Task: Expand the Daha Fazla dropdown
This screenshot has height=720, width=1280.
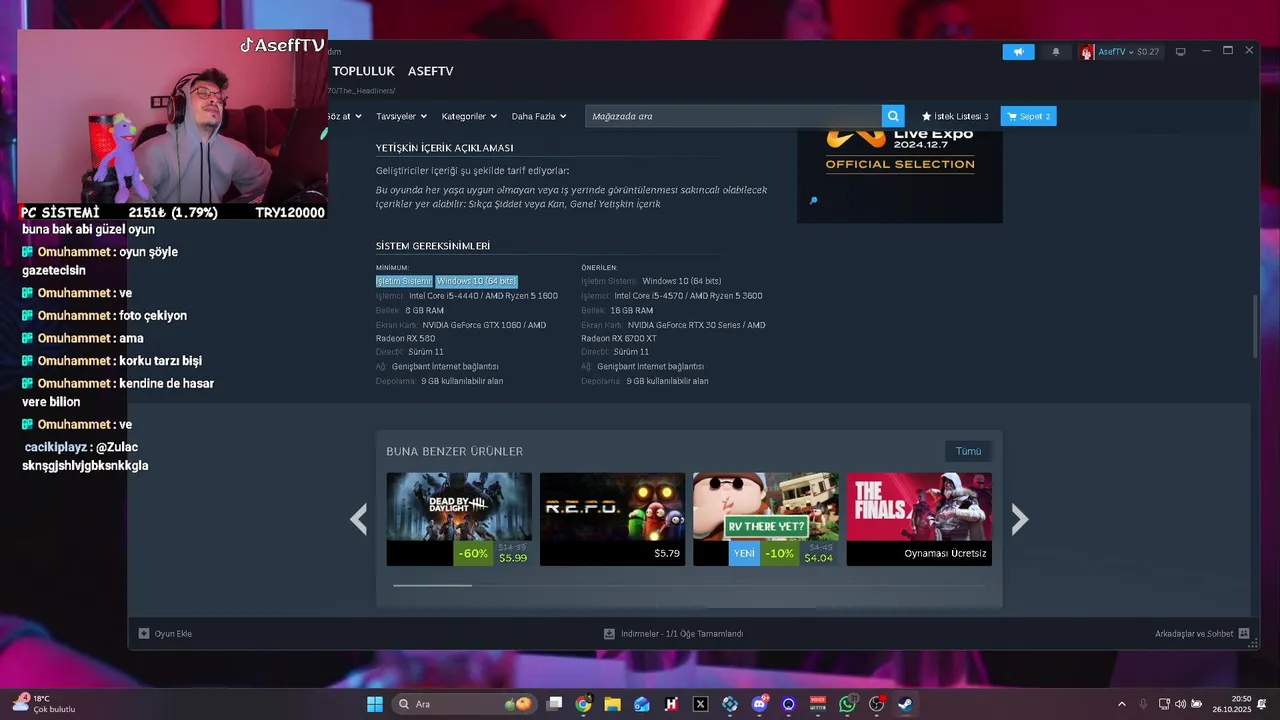Action: pos(539,116)
